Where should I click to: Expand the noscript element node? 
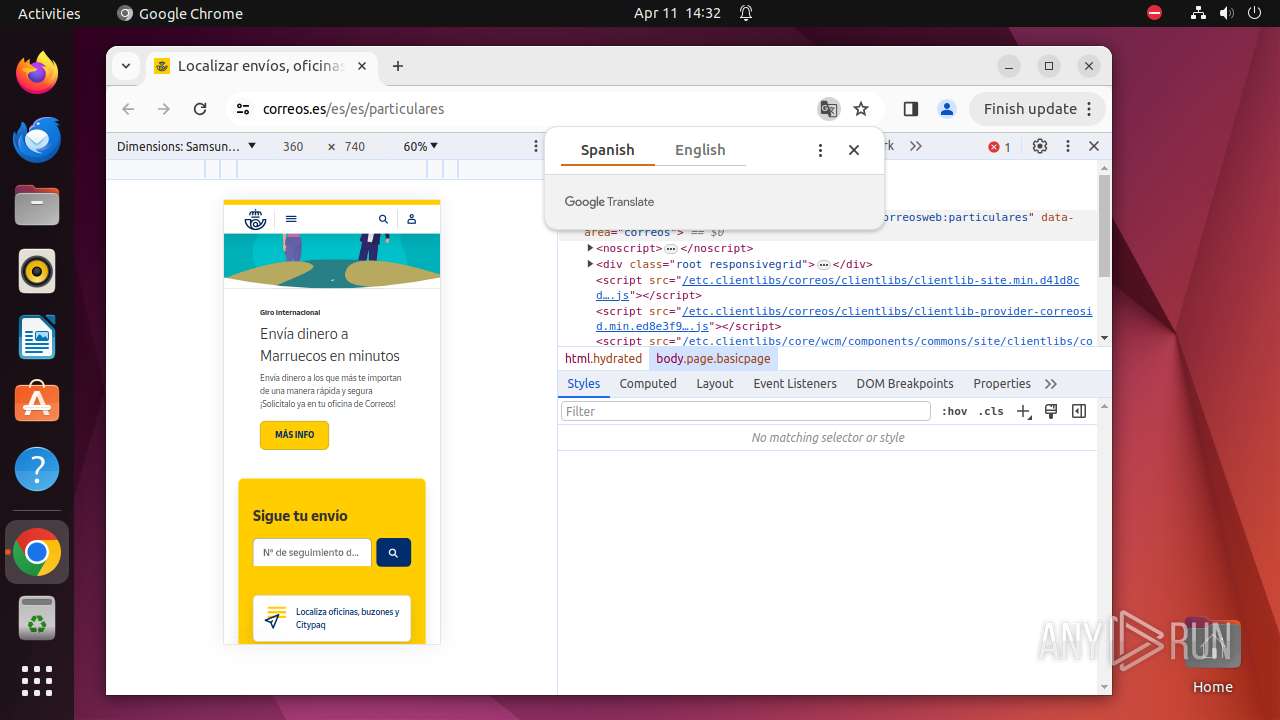coord(590,248)
